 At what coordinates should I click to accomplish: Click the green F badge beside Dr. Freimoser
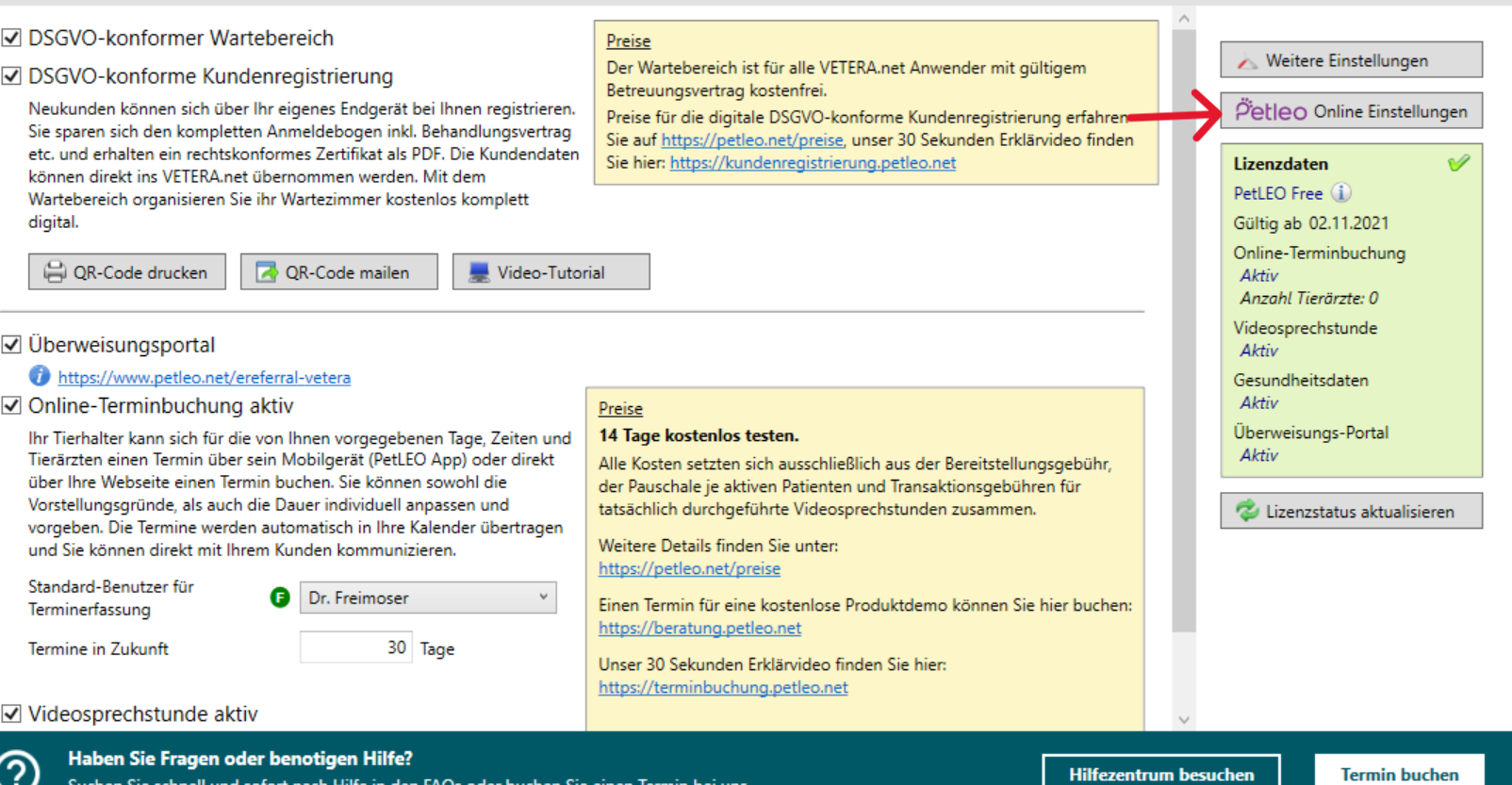coord(280,597)
